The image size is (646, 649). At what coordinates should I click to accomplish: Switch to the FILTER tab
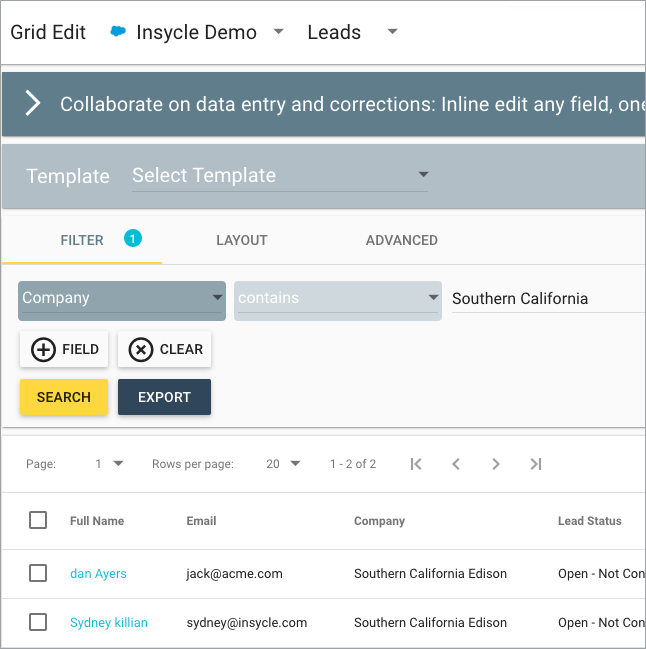[82, 240]
